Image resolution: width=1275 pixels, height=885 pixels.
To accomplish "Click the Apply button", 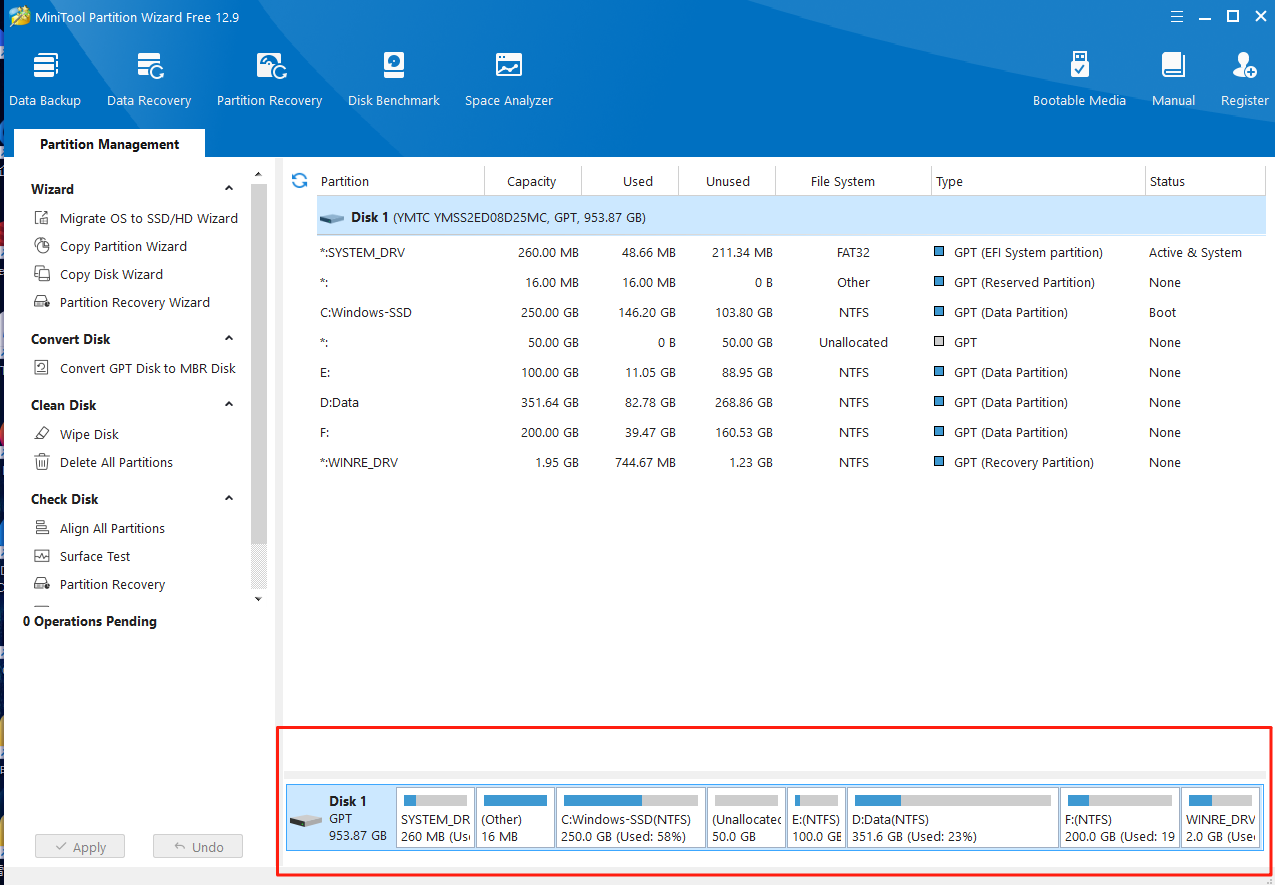I will tap(79, 847).
